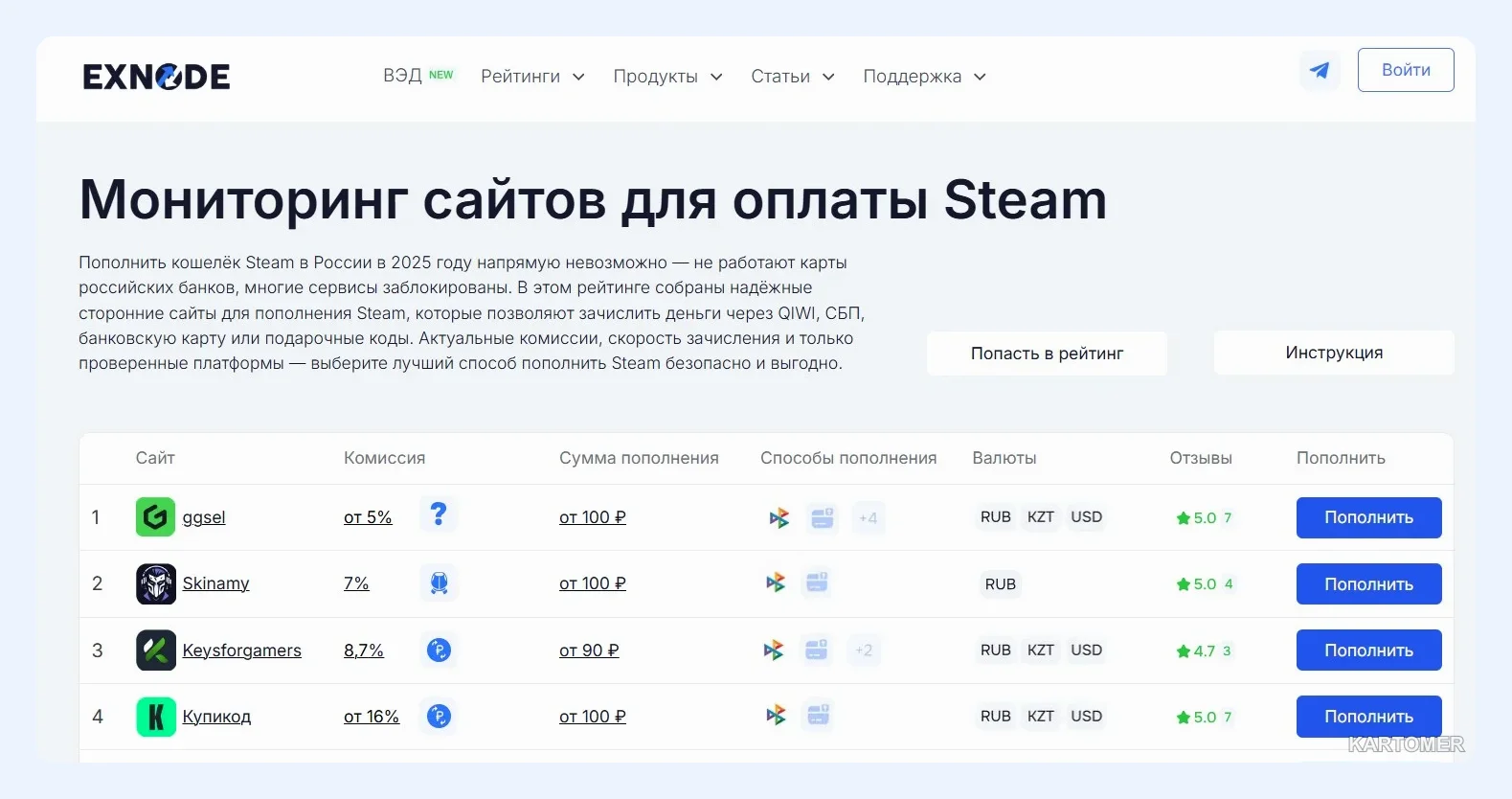Expand the Статьи dropdown menu
Viewport: 1512px width, 799px height.
(793, 77)
